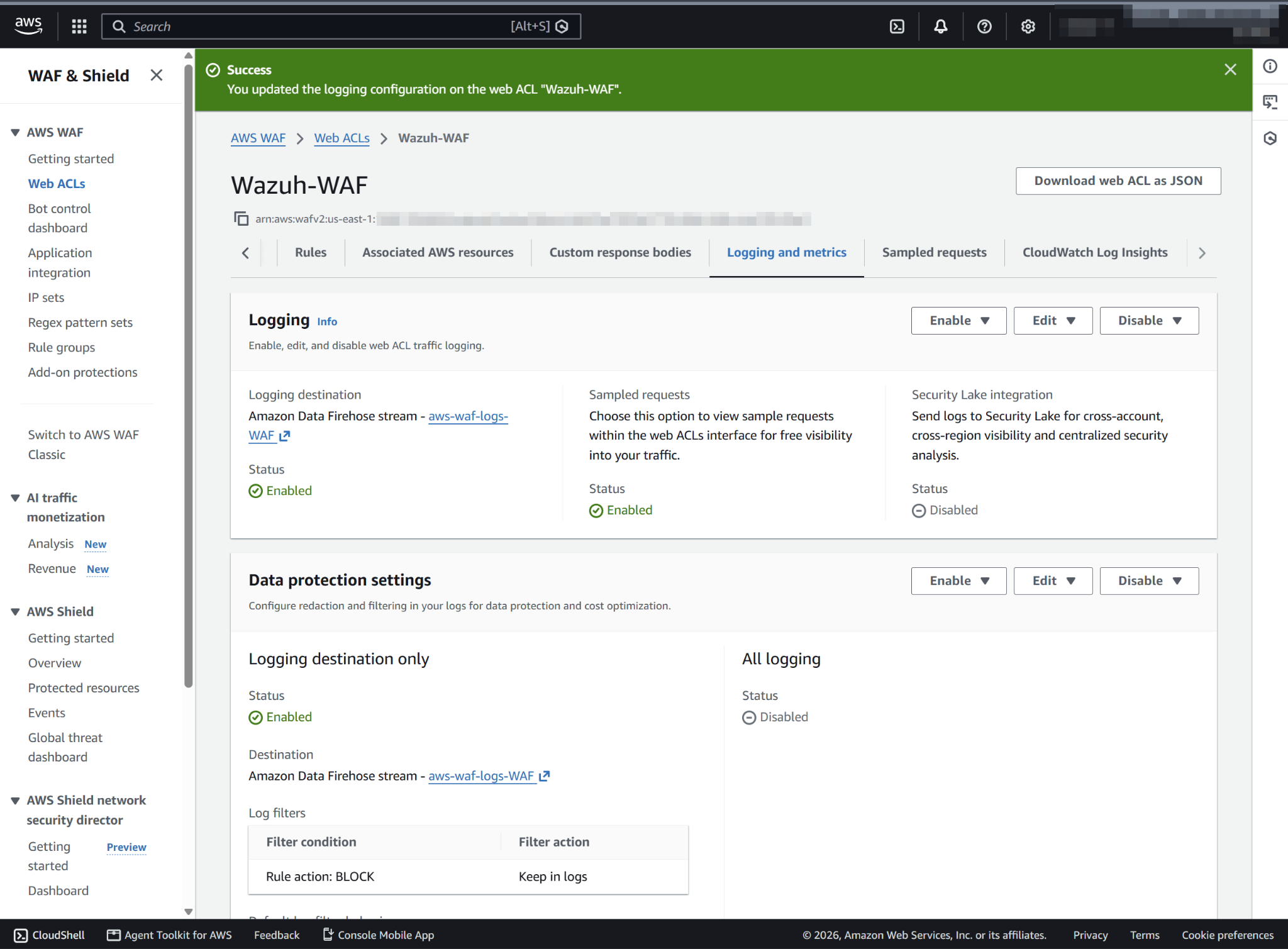
Task: Open Data protection settings Disable dropdown
Action: tap(1149, 581)
